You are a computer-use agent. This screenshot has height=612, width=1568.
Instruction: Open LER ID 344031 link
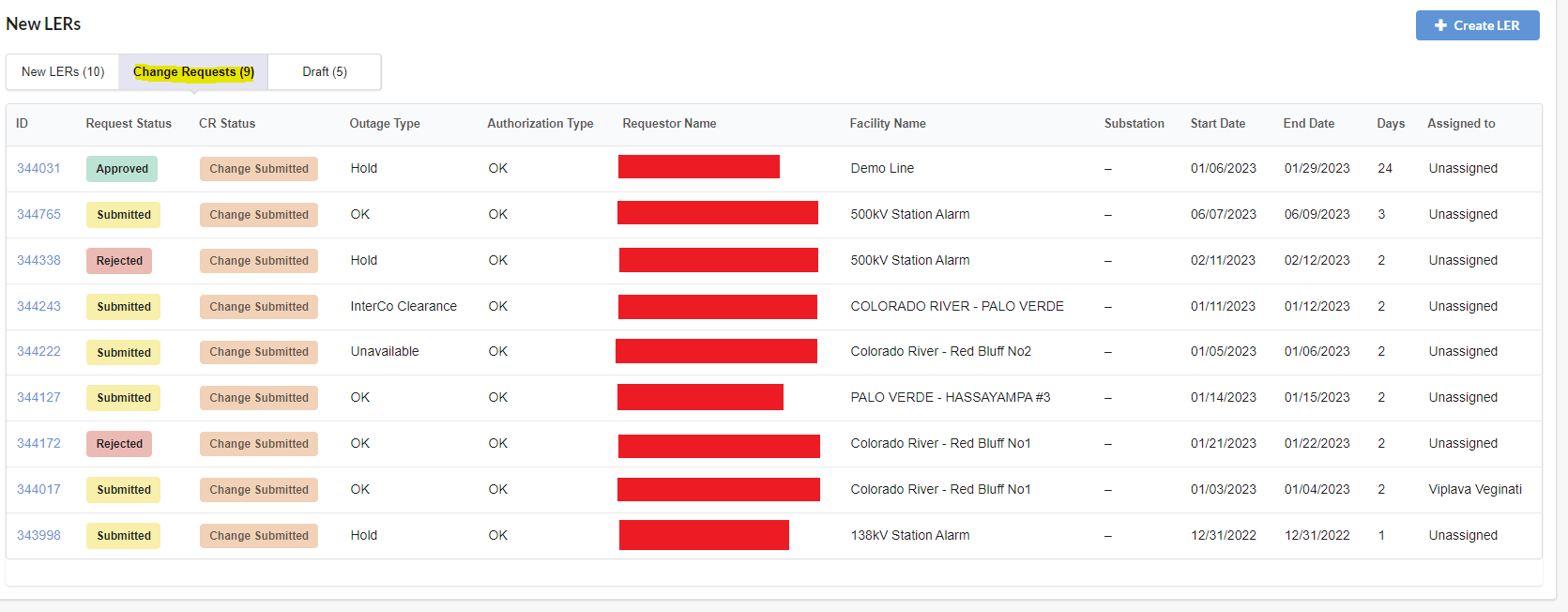(38, 169)
